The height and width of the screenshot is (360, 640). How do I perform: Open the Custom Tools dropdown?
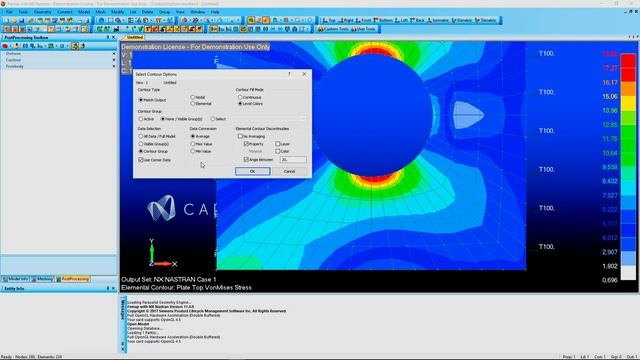tap(333, 29)
